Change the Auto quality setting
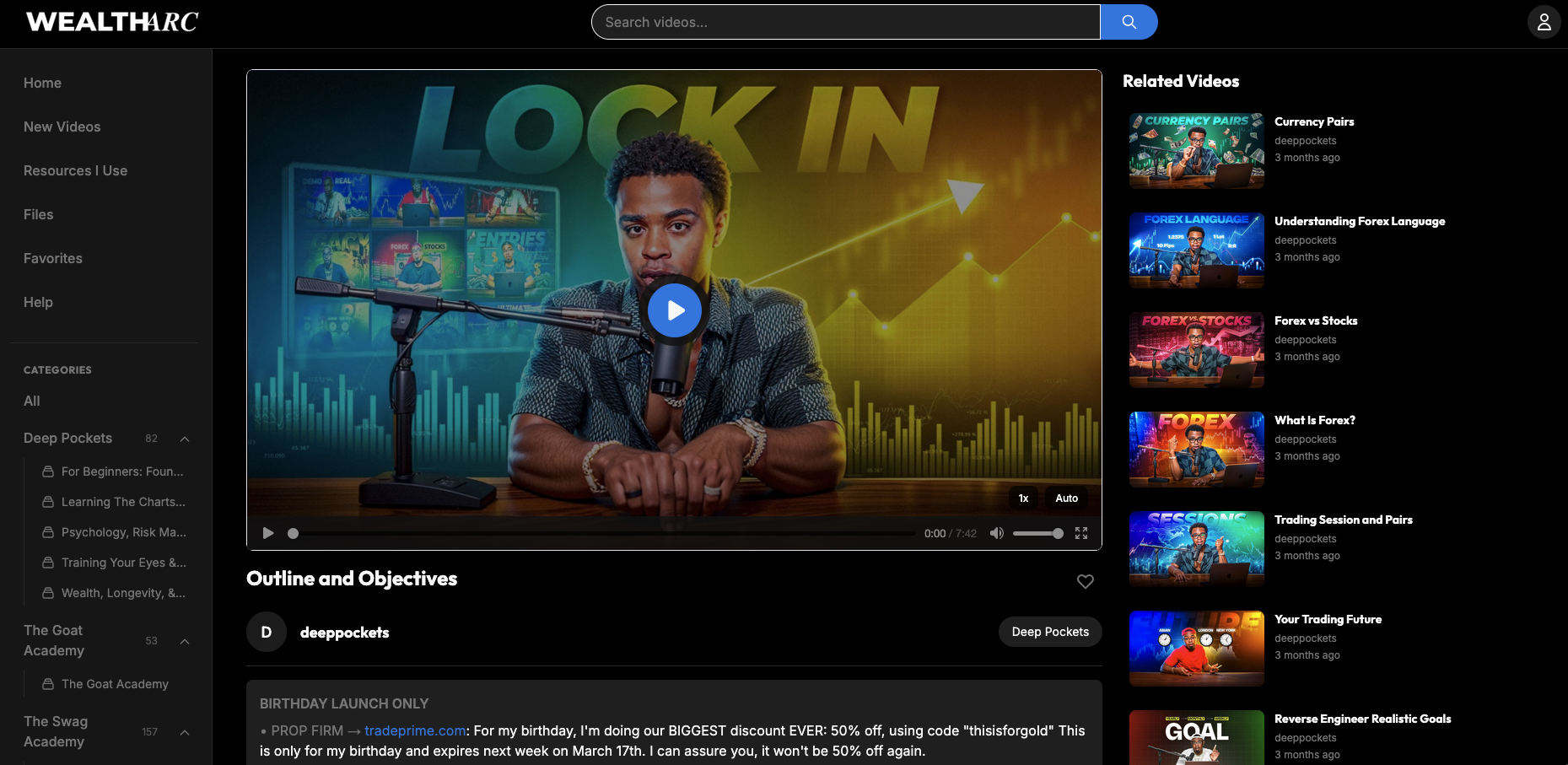This screenshot has width=1568, height=765. pyautogui.click(x=1066, y=498)
